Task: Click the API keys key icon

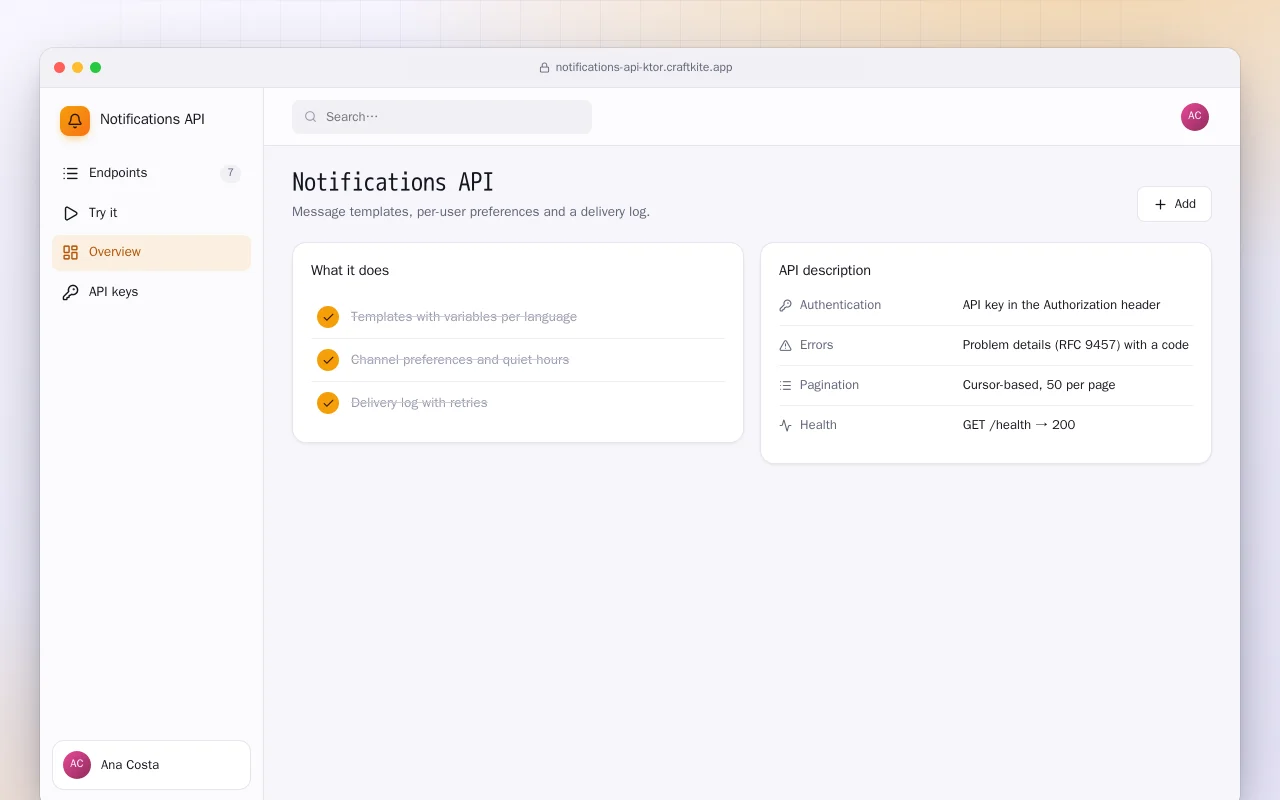Action: (70, 292)
